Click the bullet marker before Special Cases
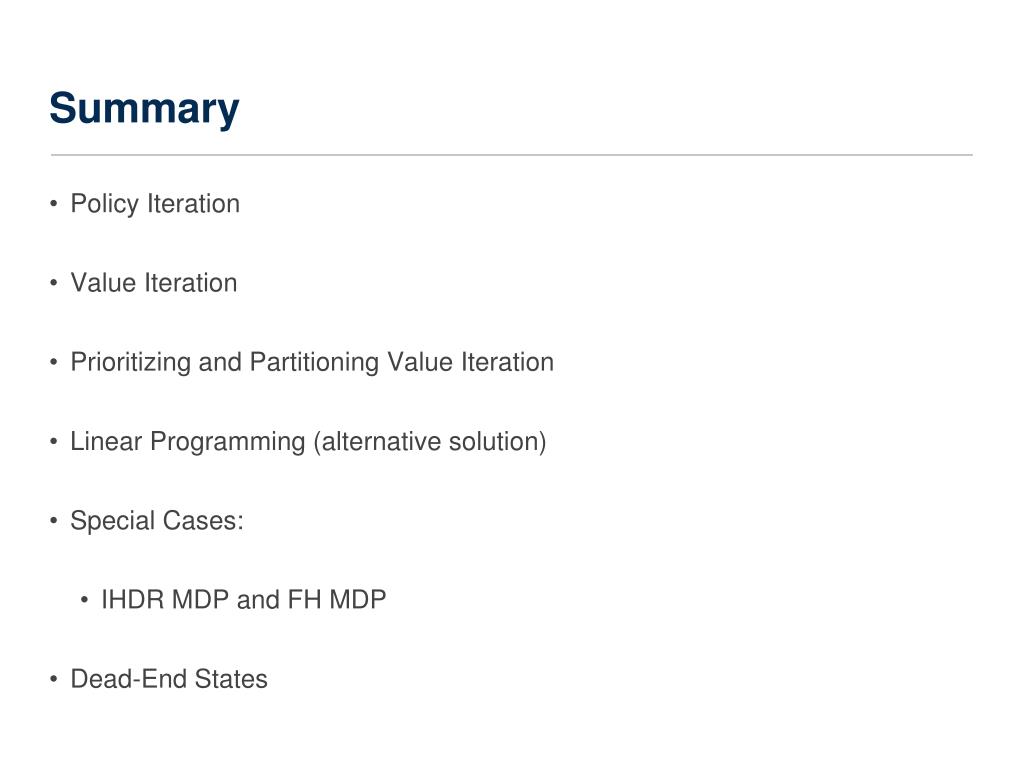Image resolution: width=1024 pixels, height=768 pixels. 54,520
